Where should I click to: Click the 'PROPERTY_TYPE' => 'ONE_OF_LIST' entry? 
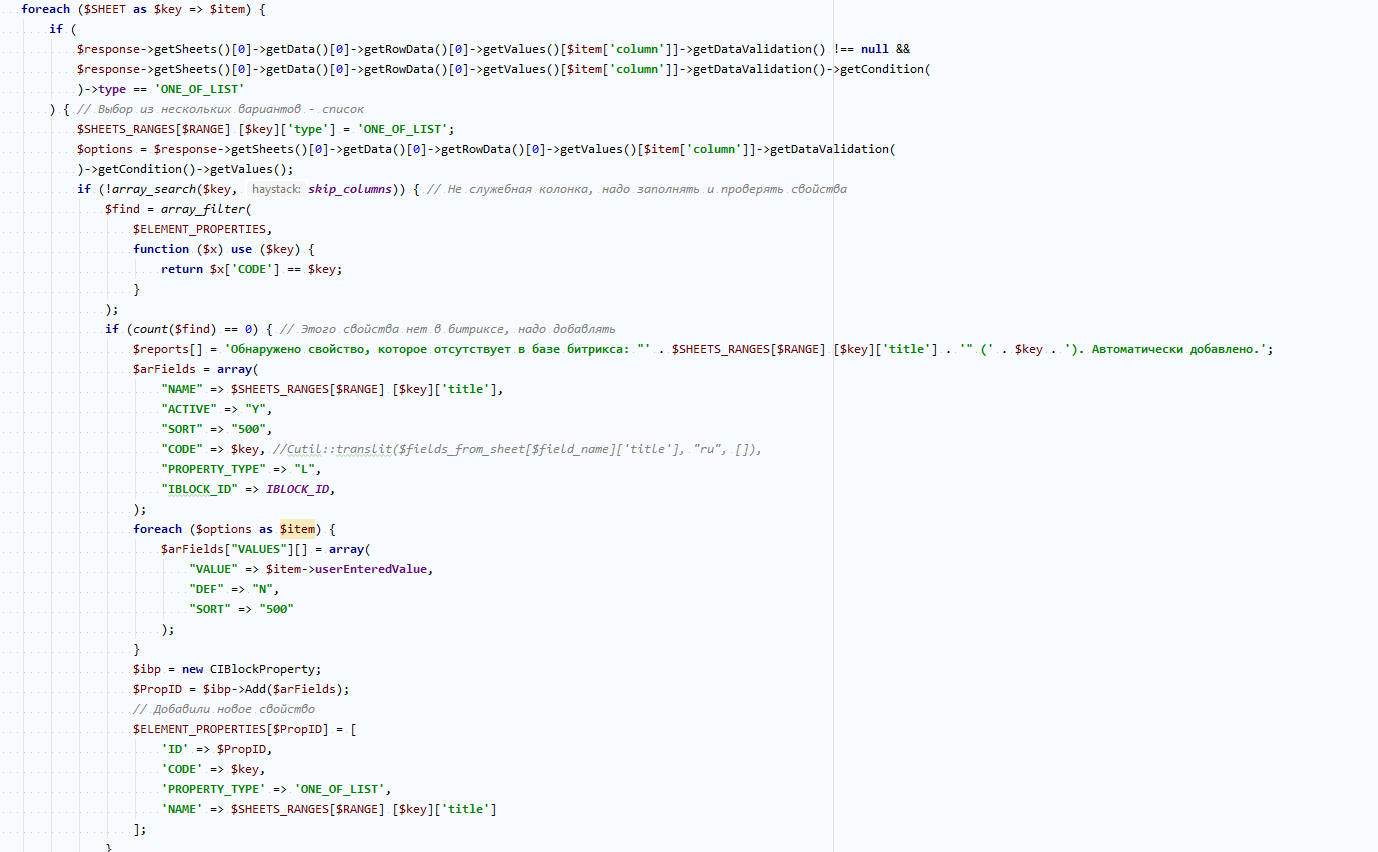[x=276, y=789]
